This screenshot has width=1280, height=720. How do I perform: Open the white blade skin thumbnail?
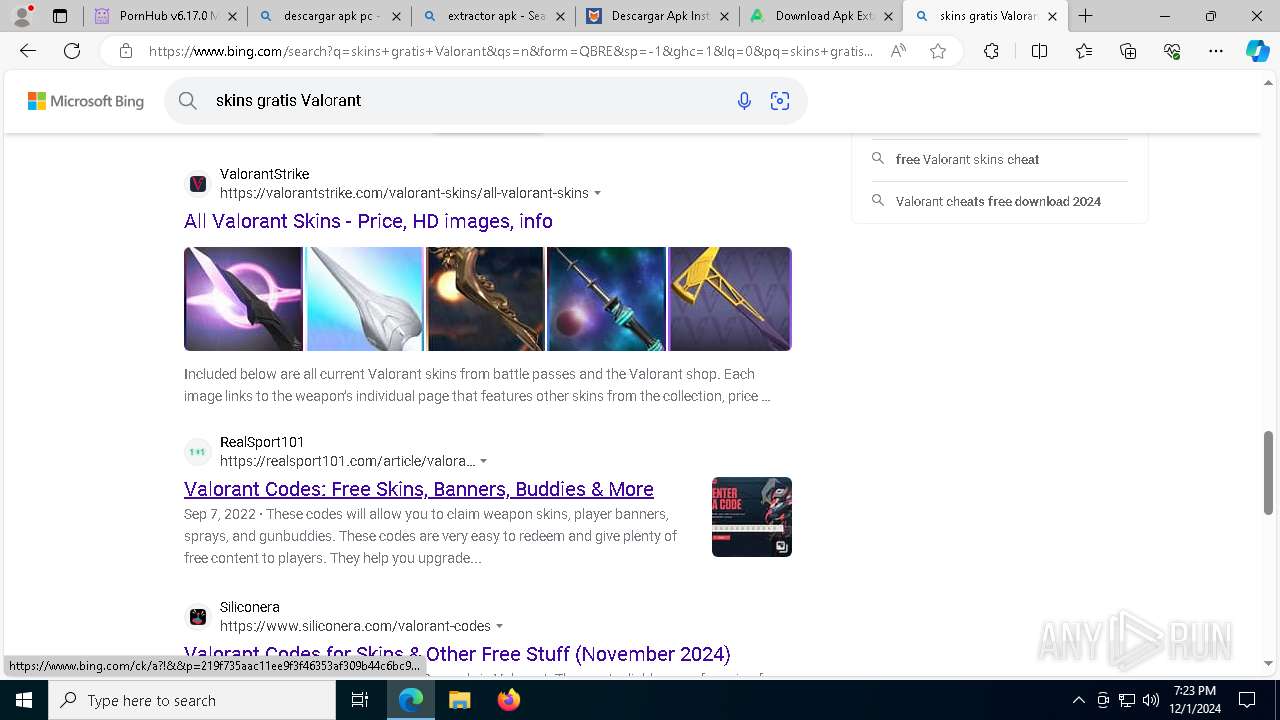(365, 299)
